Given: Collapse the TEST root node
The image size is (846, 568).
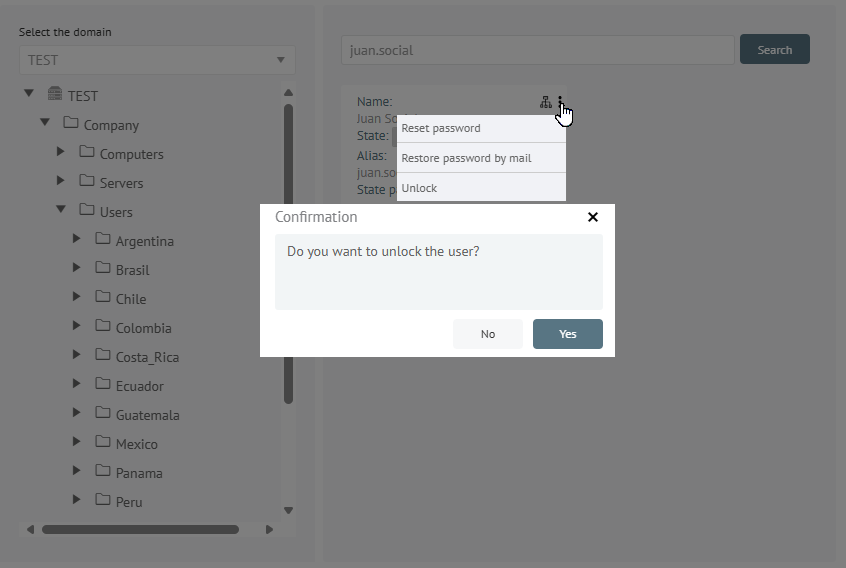Looking at the screenshot, I should click(x=29, y=94).
